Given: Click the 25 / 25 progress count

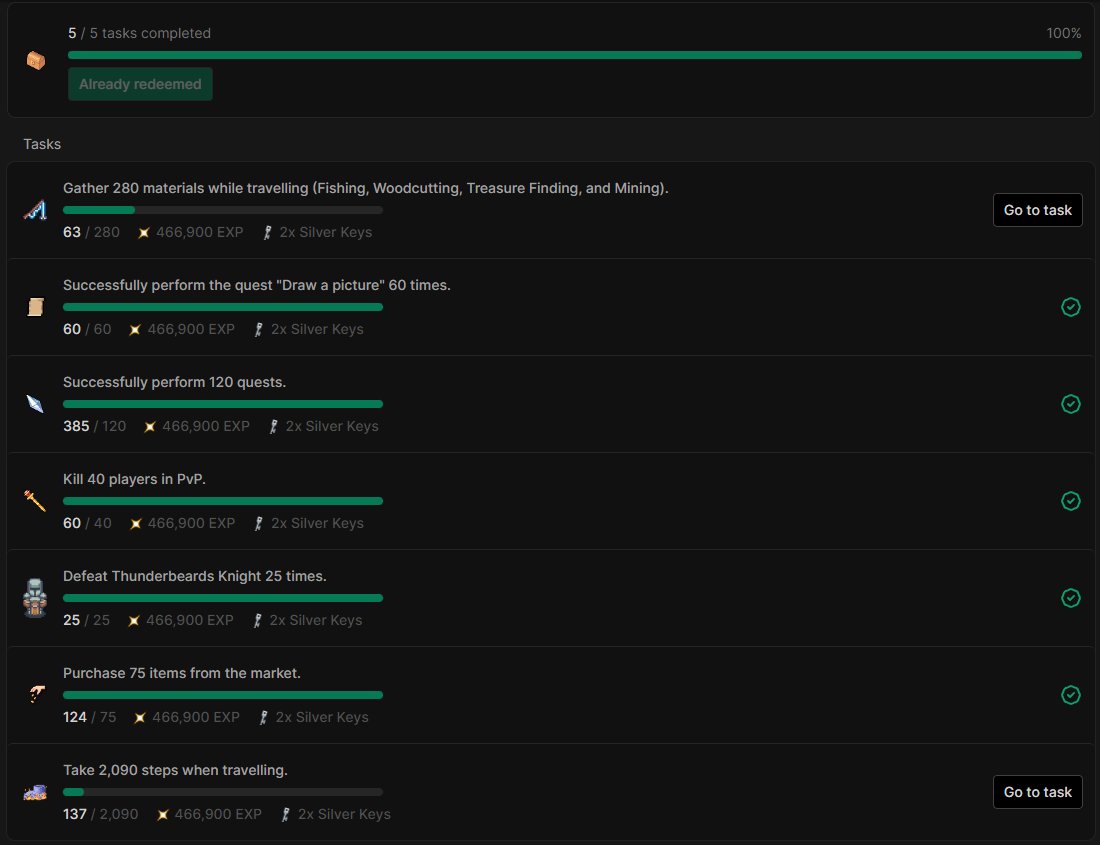Looking at the screenshot, I should click(x=86, y=621).
